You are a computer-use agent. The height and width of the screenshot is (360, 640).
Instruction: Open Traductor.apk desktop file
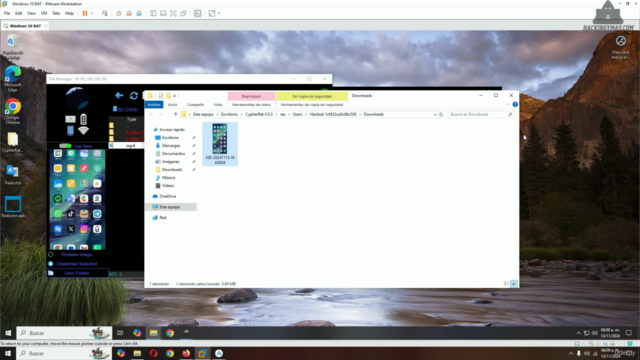tap(13, 207)
